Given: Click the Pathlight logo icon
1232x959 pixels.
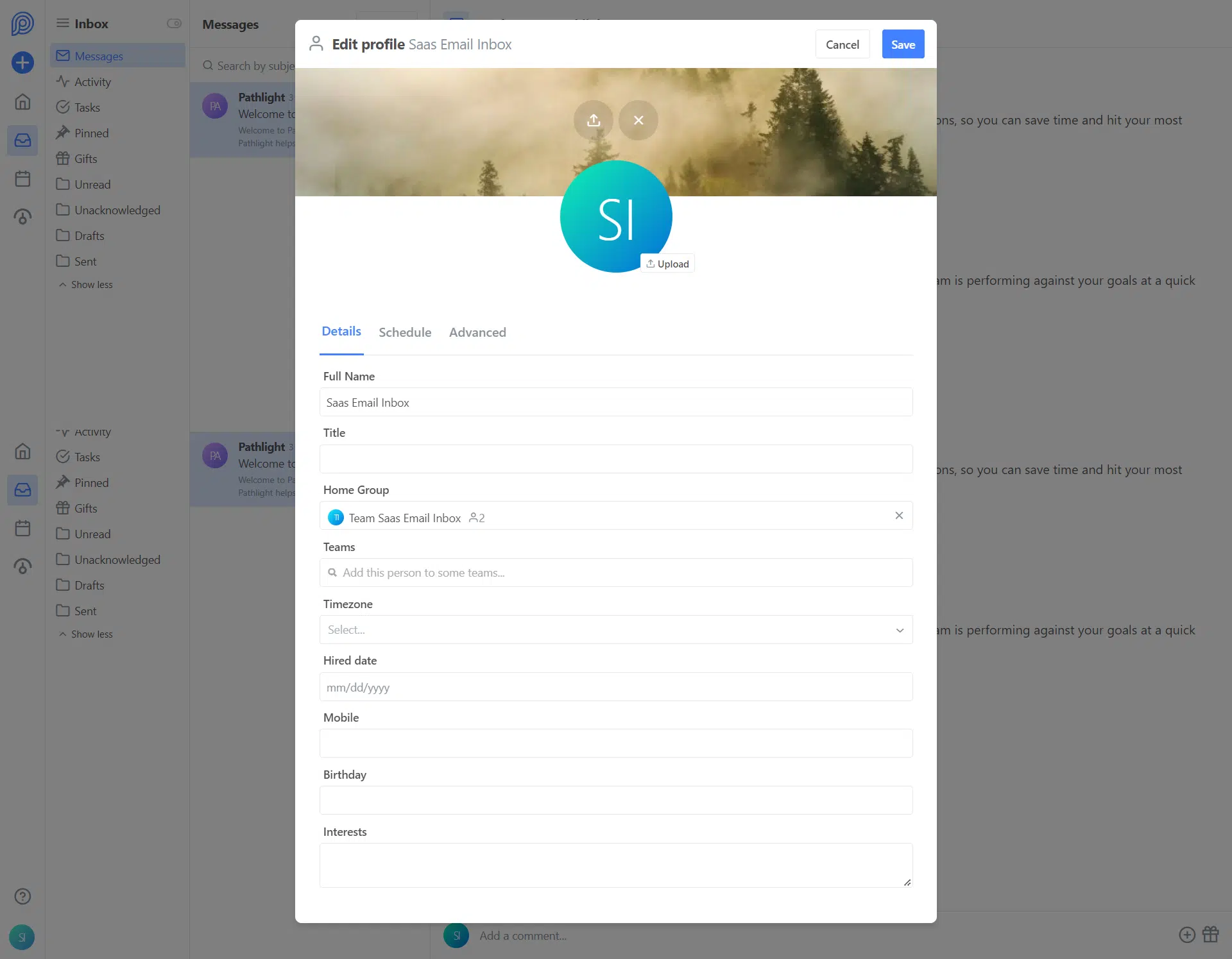Looking at the screenshot, I should tap(22, 24).
